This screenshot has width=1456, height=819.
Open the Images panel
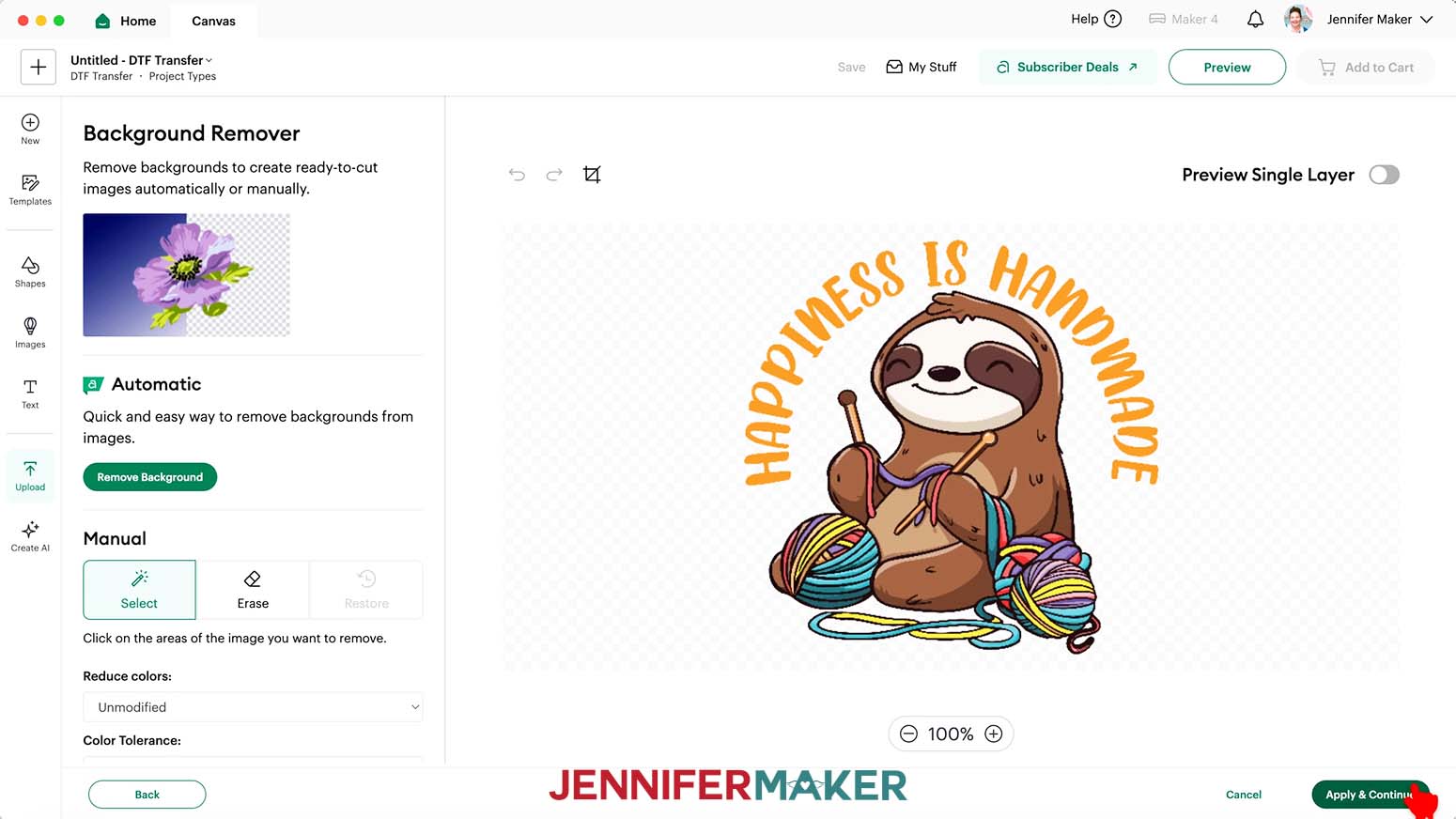click(30, 332)
